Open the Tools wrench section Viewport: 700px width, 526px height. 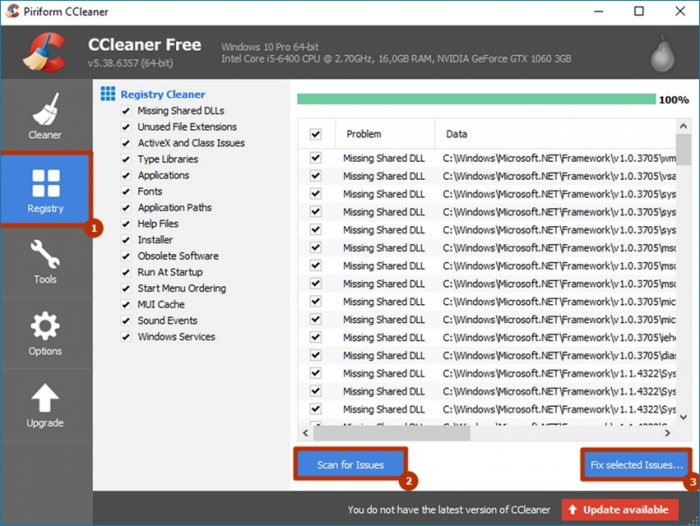pyautogui.click(x=45, y=261)
